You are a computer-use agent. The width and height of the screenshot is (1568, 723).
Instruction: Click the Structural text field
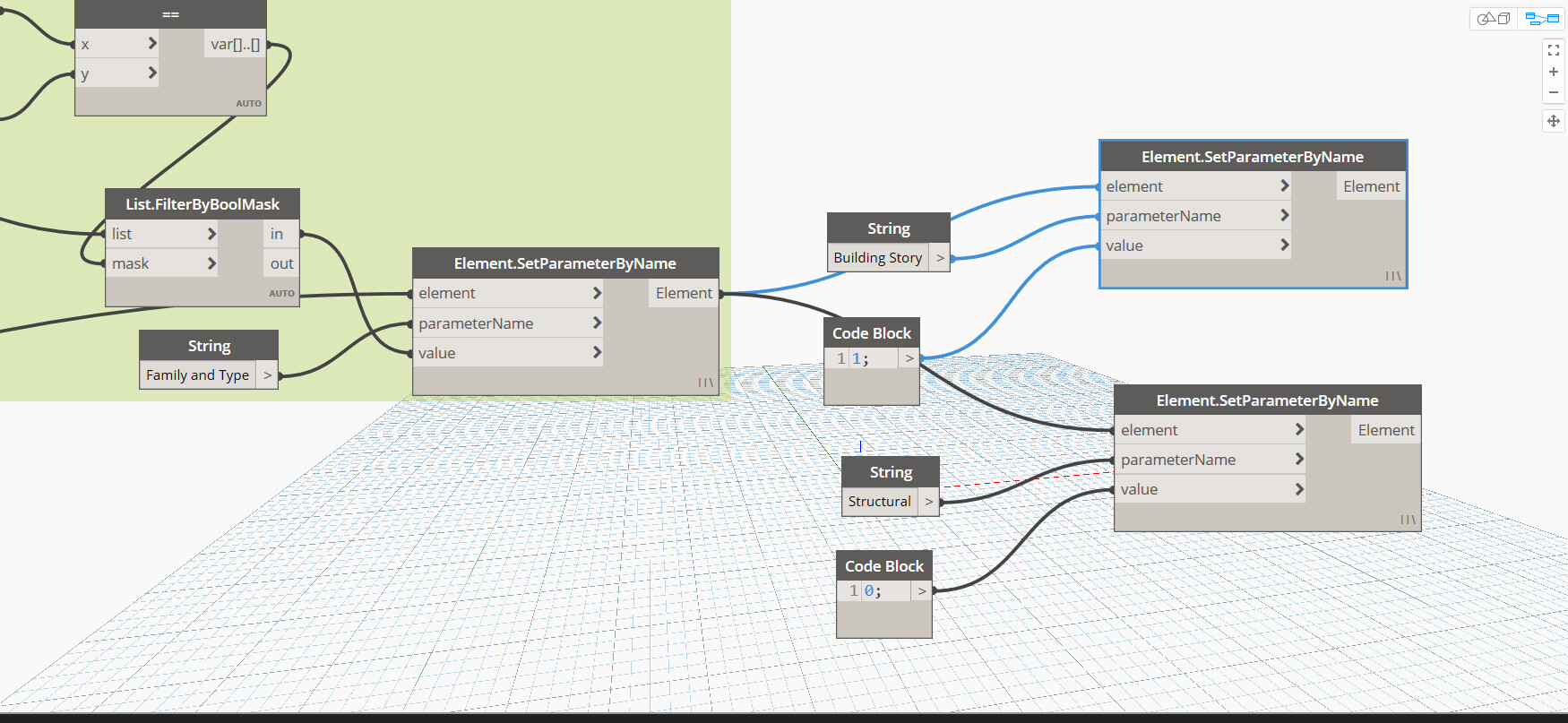point(880,502)
